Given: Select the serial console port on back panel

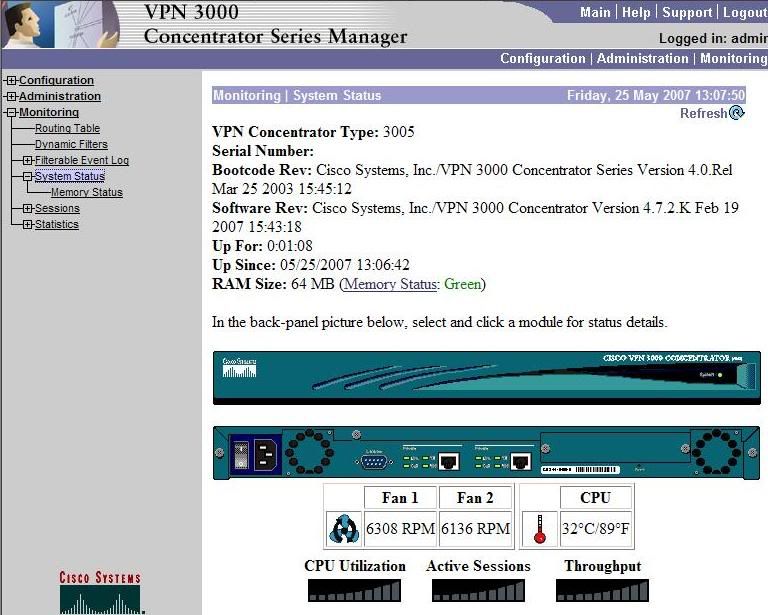Looking at the screenshot, I should point(374,461).
